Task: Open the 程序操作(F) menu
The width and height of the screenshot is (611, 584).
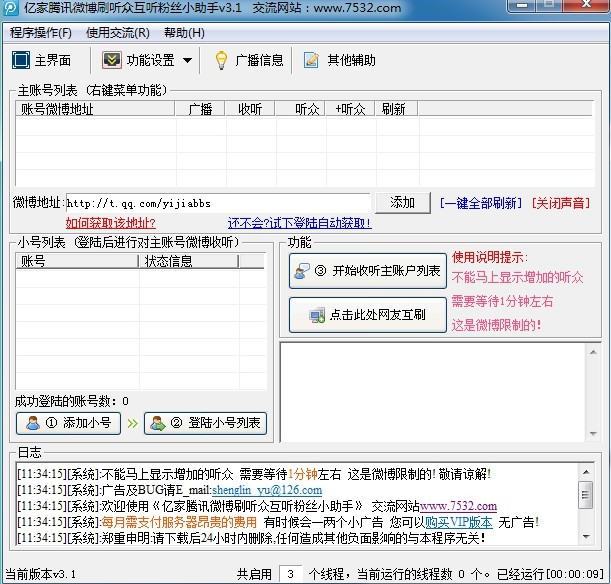Action: pyautogui.click(x=41, y=33)
